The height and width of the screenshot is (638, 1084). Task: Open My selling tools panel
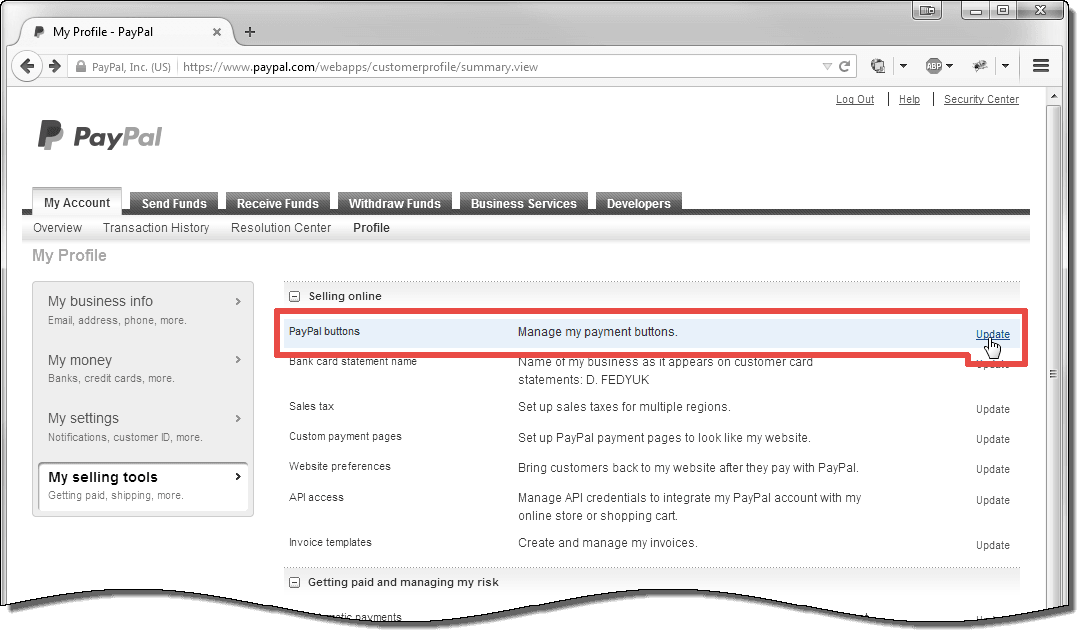143,487
